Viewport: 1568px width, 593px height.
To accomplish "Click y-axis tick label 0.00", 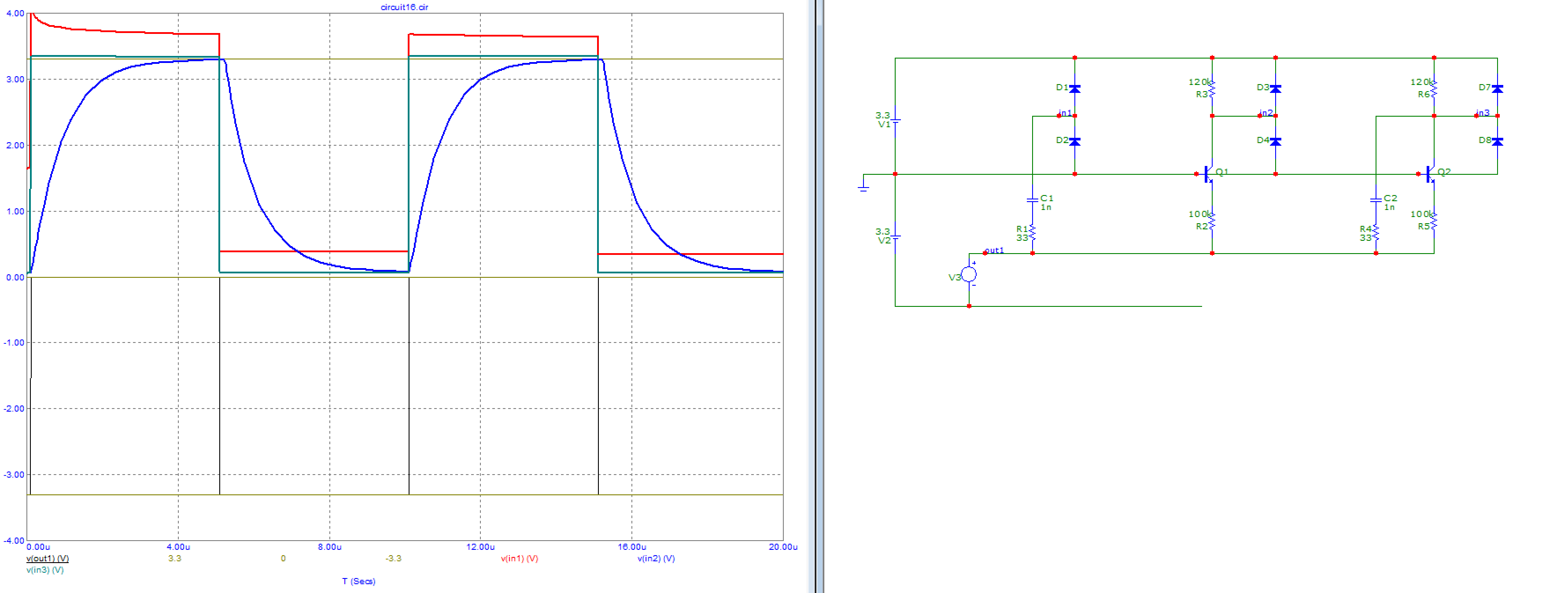I will pyautogui.click(x=15, y=277).
